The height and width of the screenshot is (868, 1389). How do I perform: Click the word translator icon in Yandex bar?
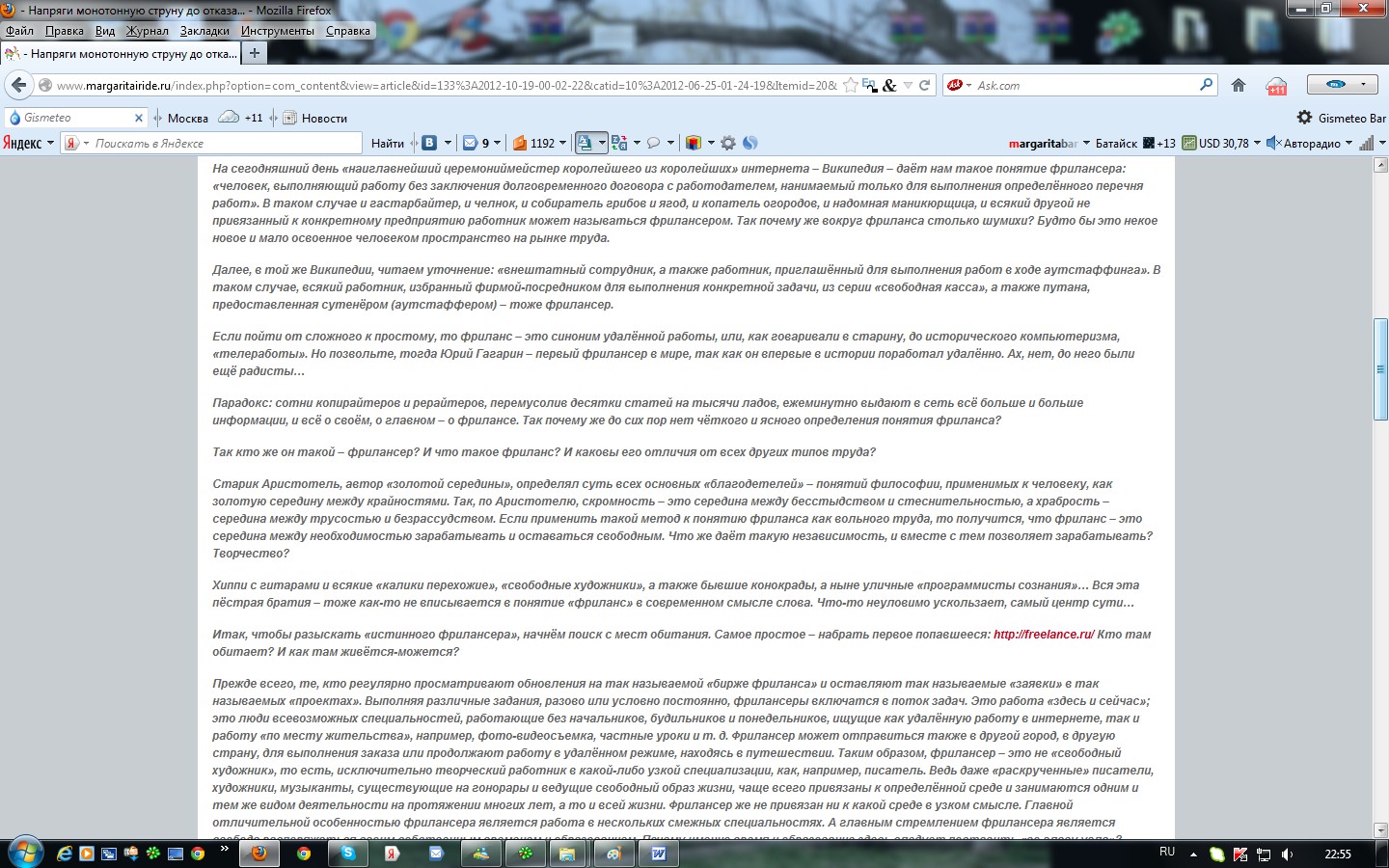pos(619,143)
